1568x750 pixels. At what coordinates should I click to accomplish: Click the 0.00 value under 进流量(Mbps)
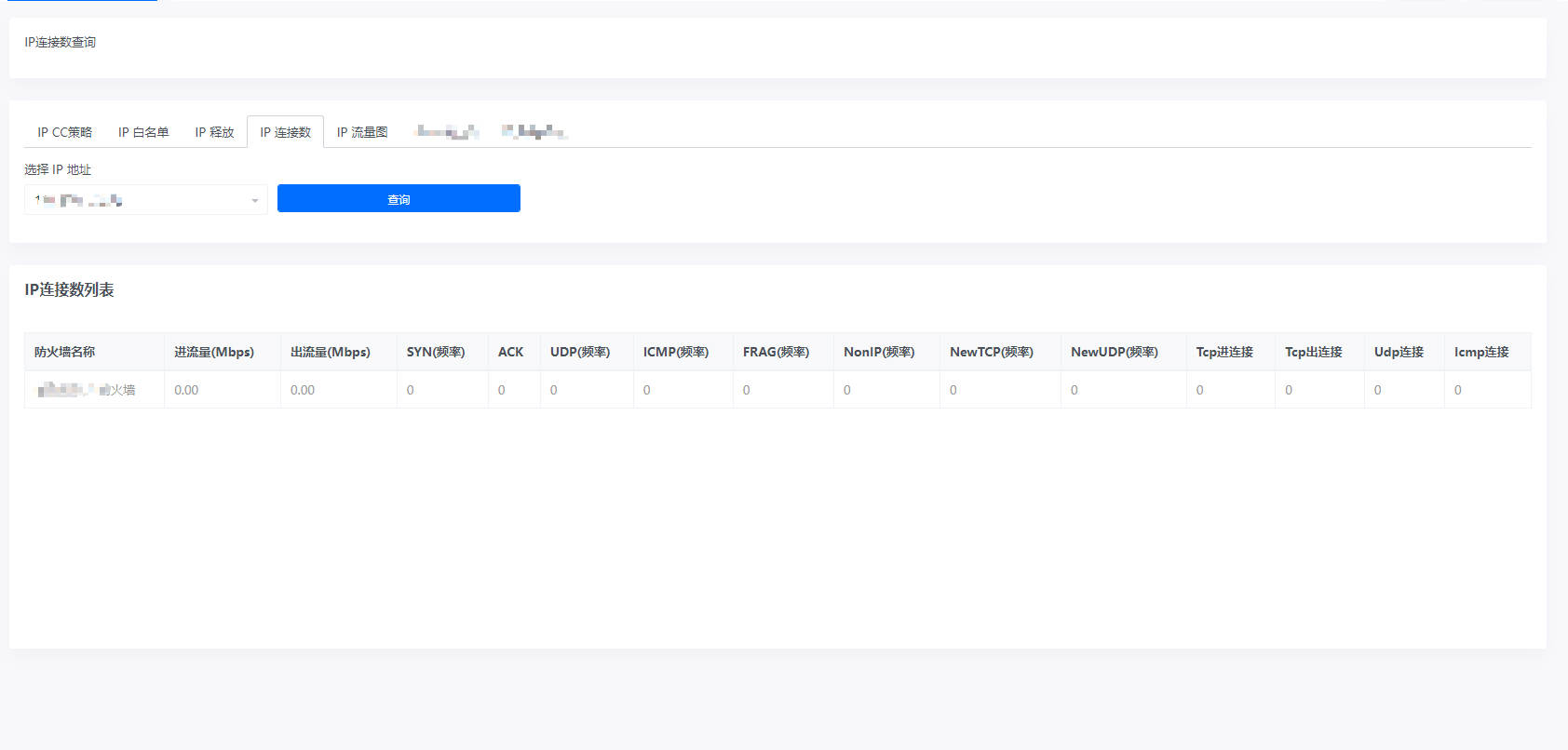[186, 390]
